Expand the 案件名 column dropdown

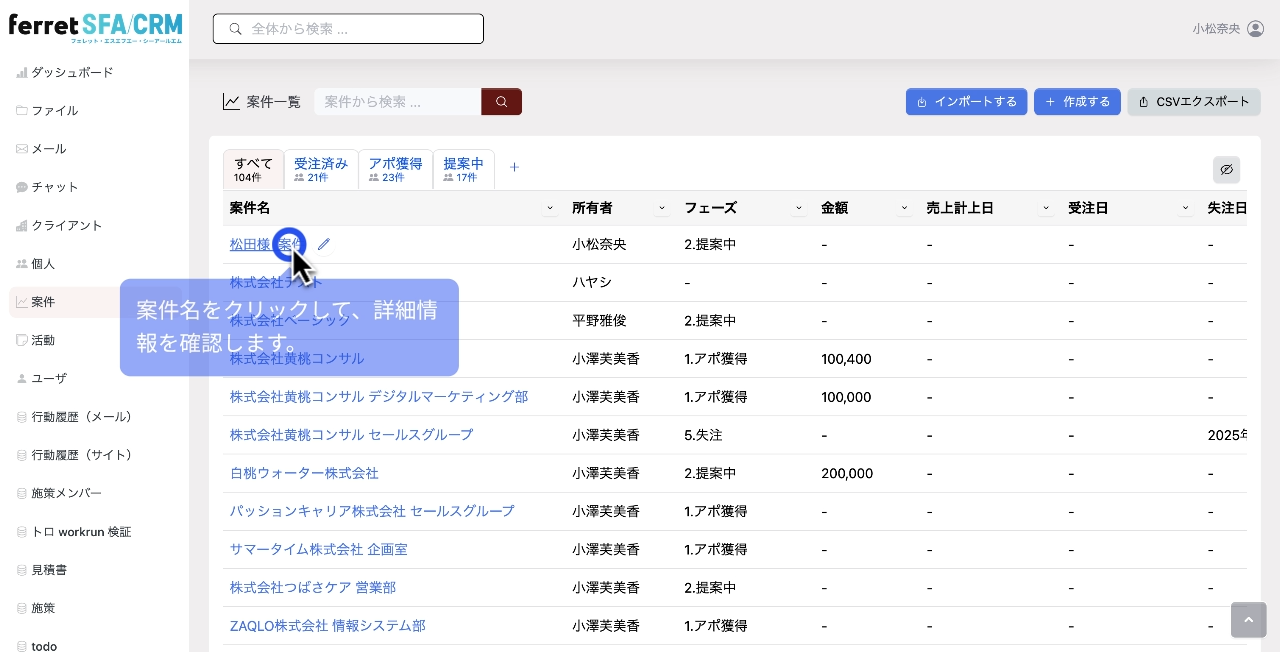pos(550,208)
